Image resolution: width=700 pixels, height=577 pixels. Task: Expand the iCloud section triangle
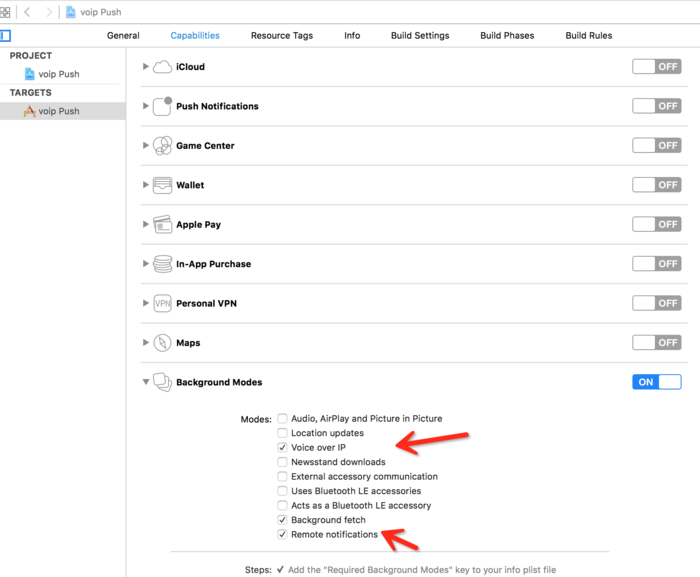pyautogui.click(x=146, y=67)
